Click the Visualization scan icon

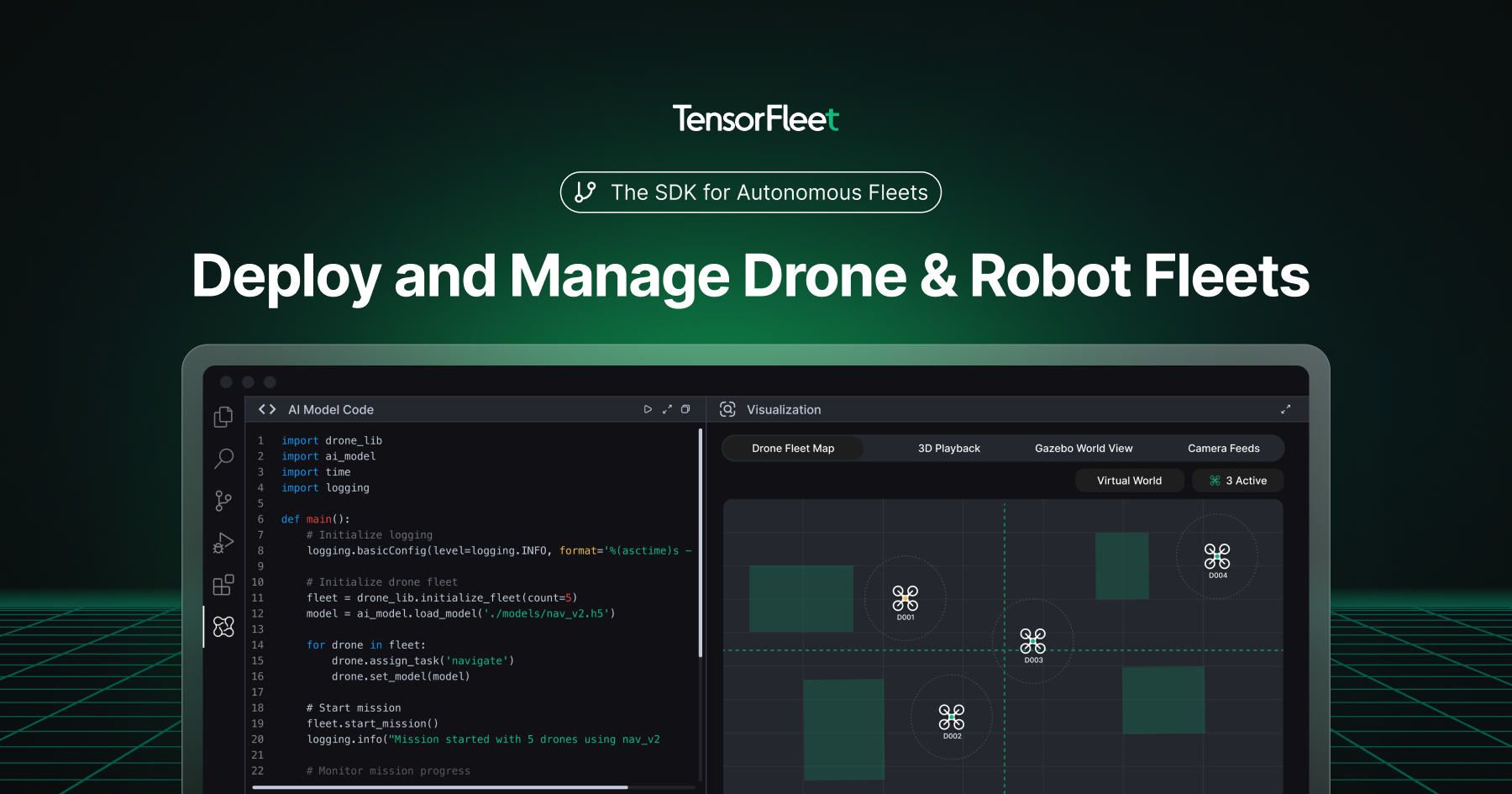727,409
